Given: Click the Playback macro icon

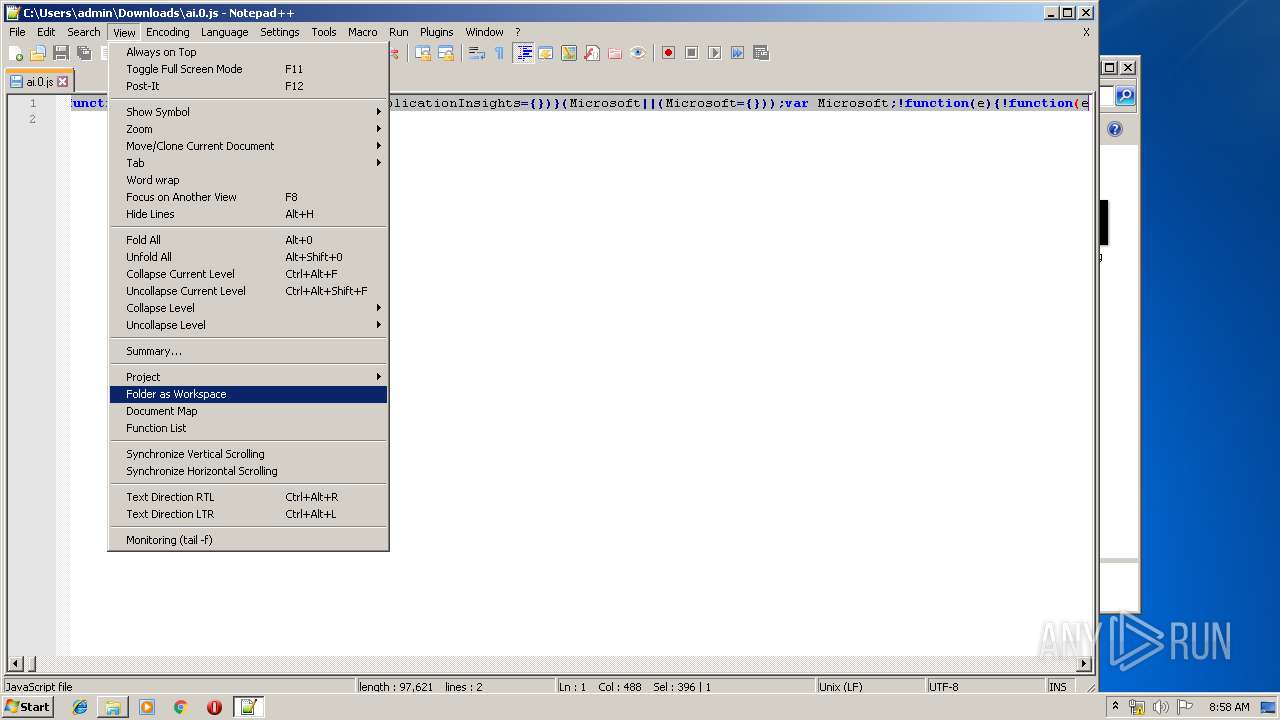Looking at the screenshot, I should 714,53.
